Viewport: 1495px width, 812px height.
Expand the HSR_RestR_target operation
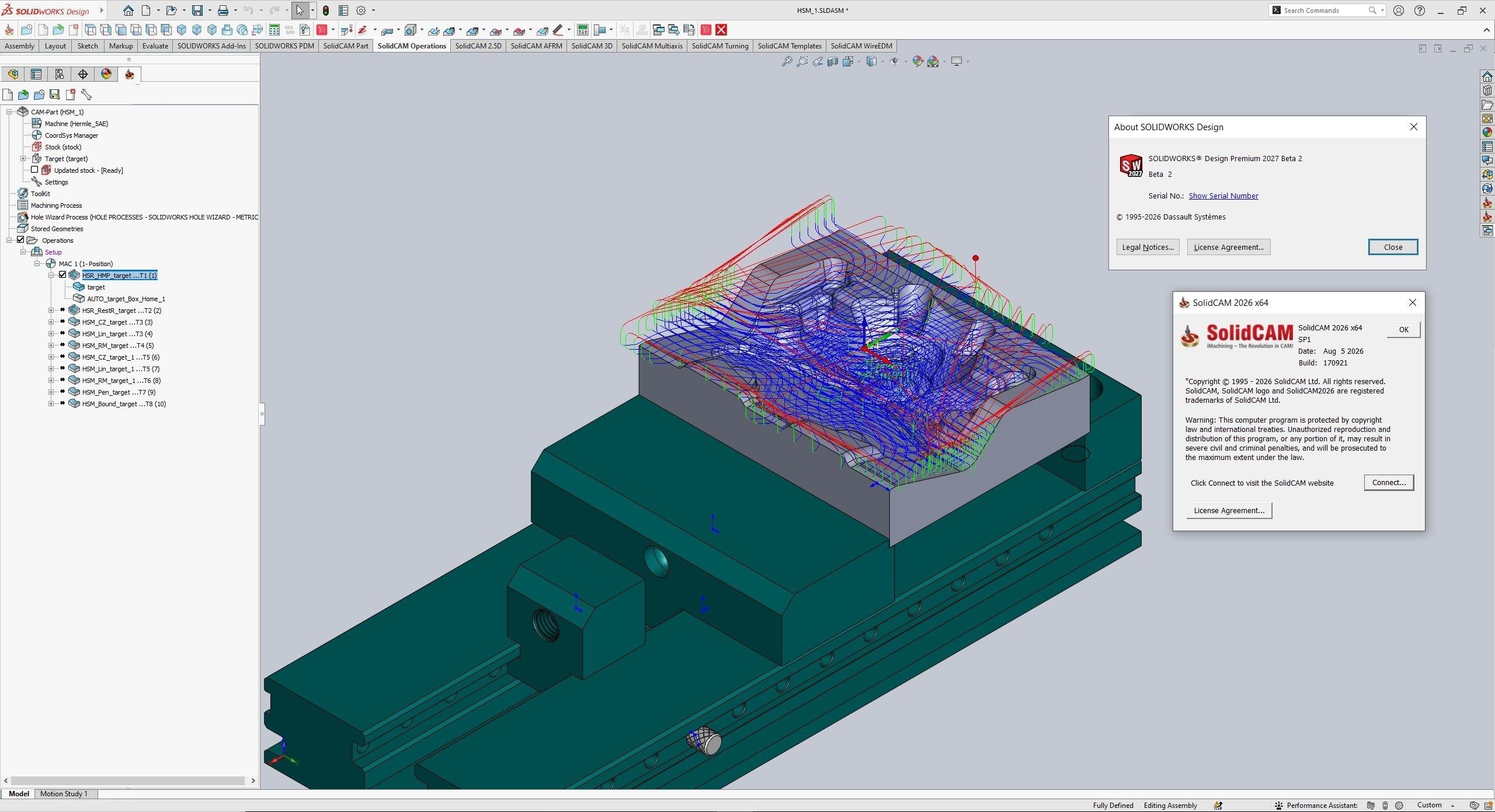(51, 310)
